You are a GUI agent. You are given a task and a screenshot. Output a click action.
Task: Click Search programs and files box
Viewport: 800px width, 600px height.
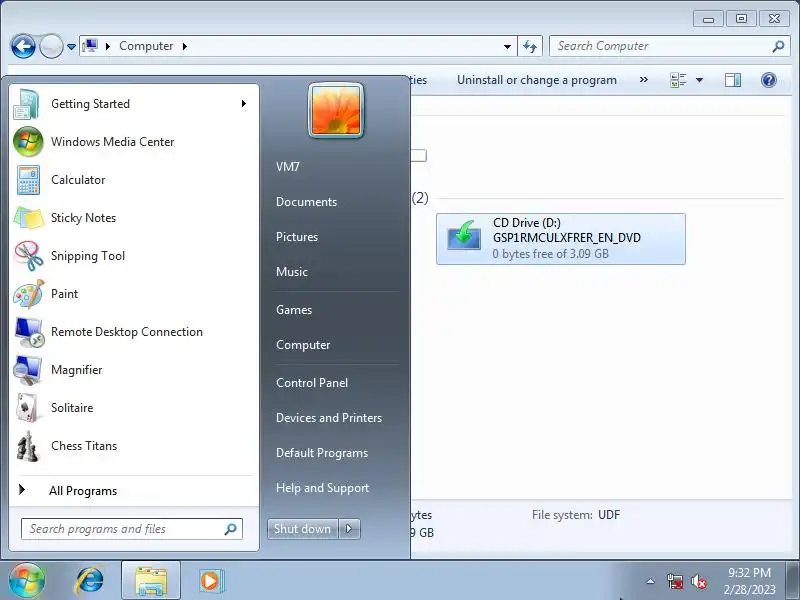(132, 529)
